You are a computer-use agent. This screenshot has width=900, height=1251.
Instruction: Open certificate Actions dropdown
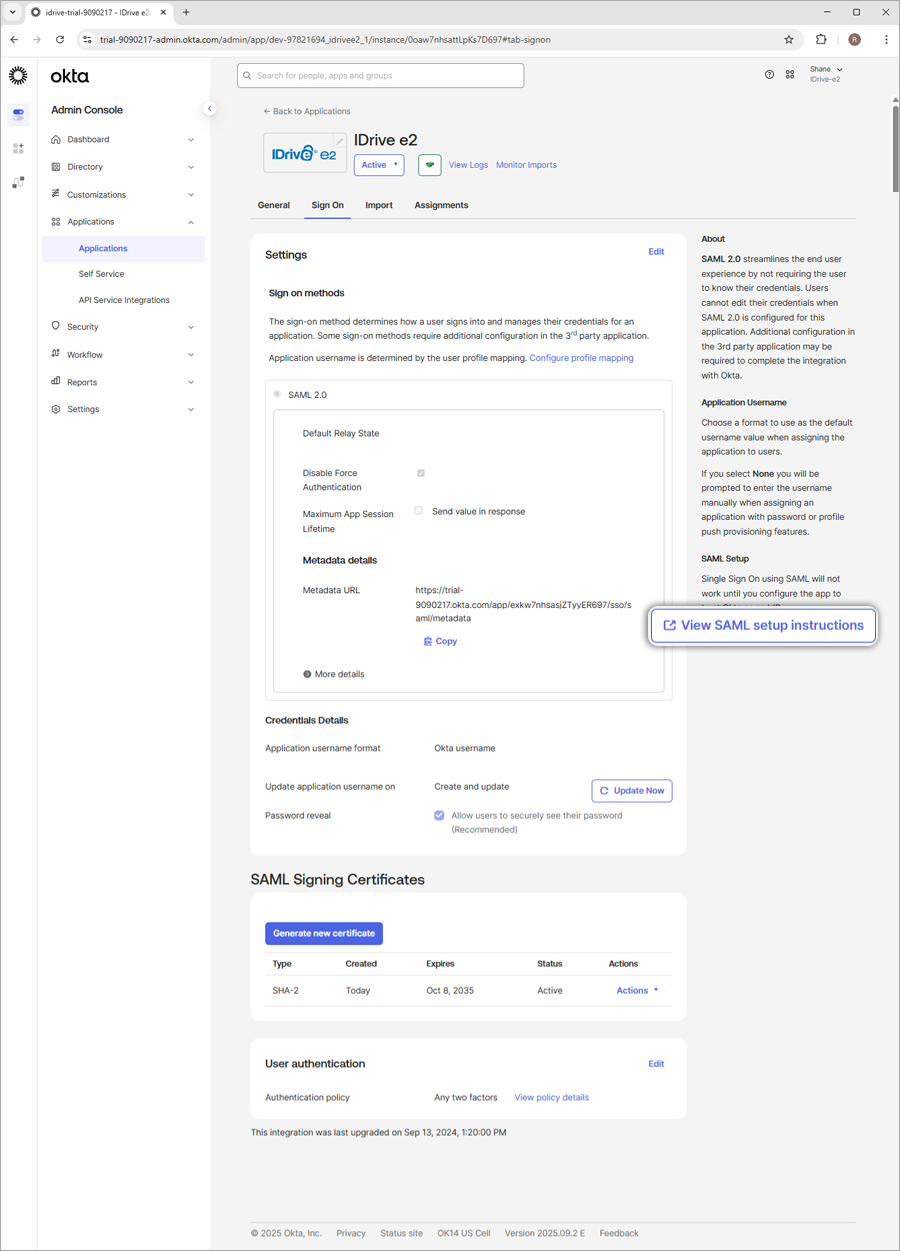click(637, 991)
